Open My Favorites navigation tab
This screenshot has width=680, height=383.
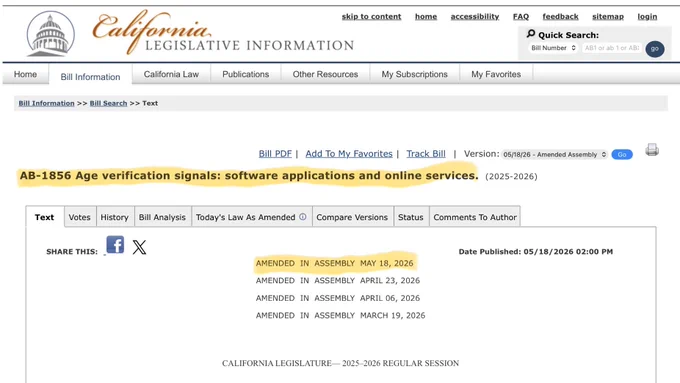click(x=496, y=74)
